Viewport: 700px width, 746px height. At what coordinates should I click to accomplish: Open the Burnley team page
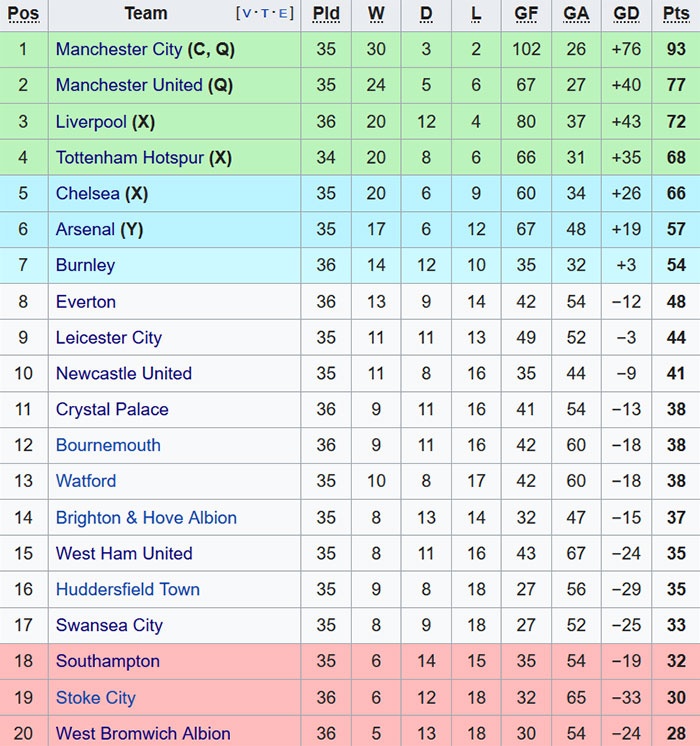point(85,266)
